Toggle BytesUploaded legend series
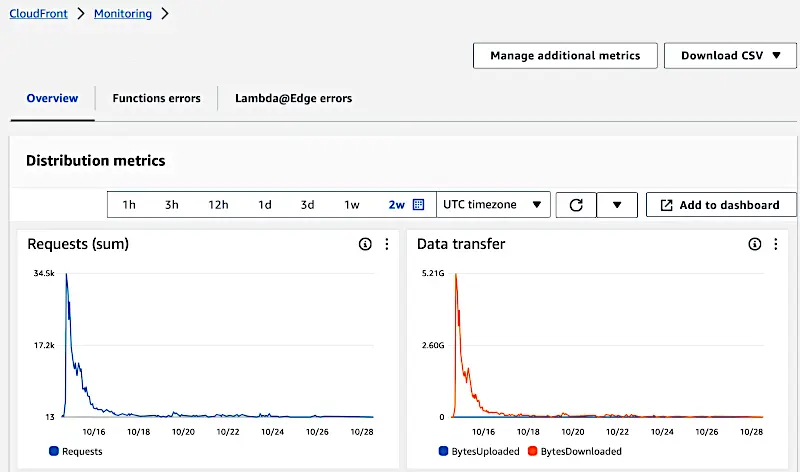The width and height of the screenshot is (800, 472). point(478,451)
